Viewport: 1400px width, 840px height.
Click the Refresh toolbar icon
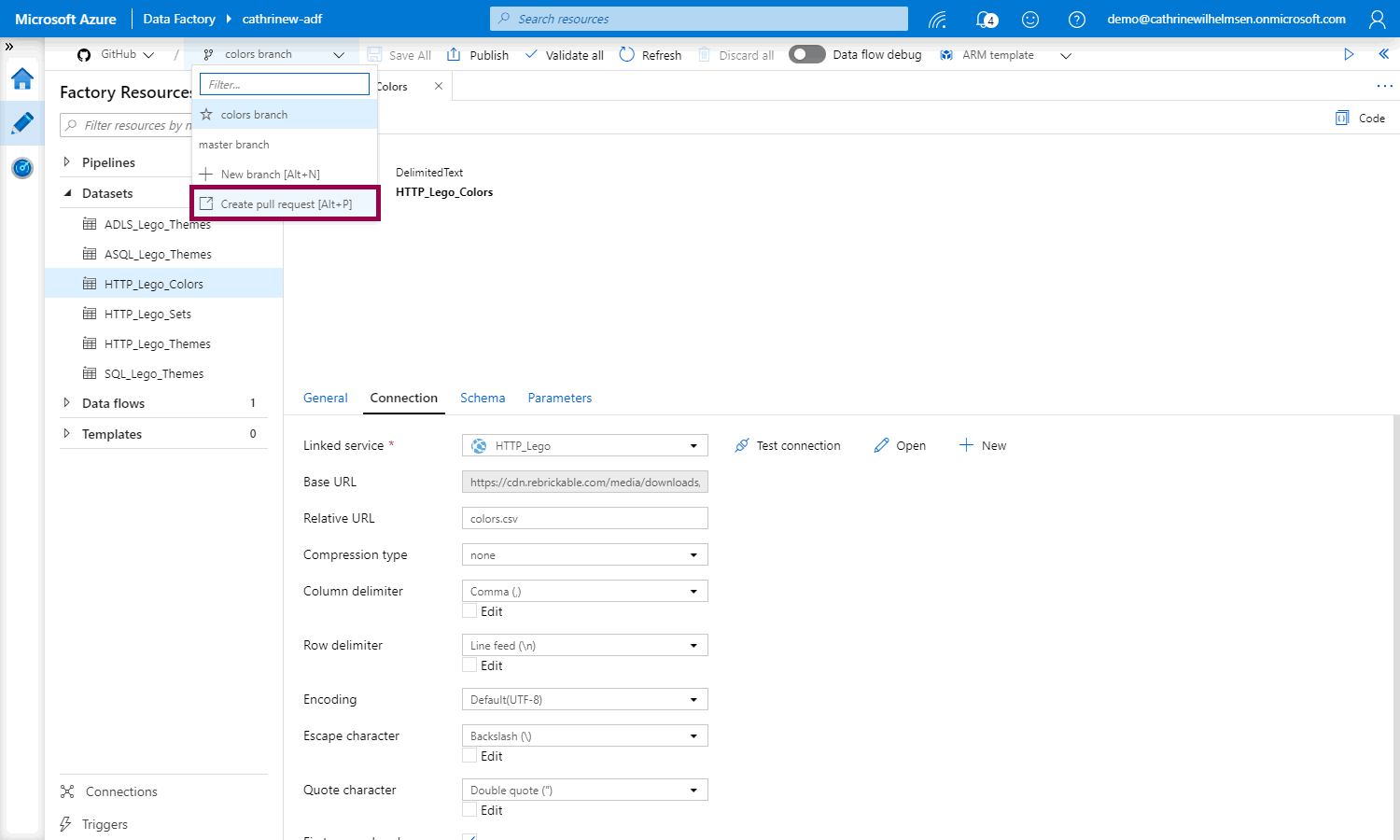point(627,55)
